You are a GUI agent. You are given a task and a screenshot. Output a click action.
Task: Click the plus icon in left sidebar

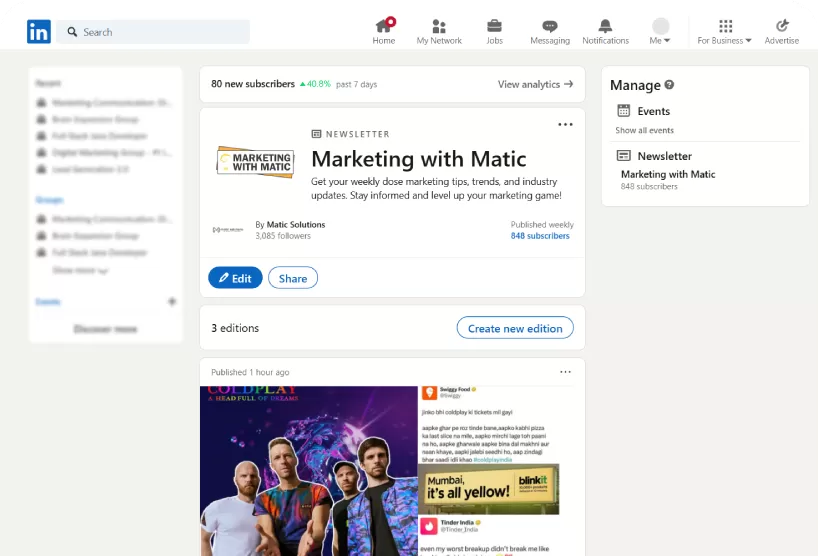[x=172, y=301]
